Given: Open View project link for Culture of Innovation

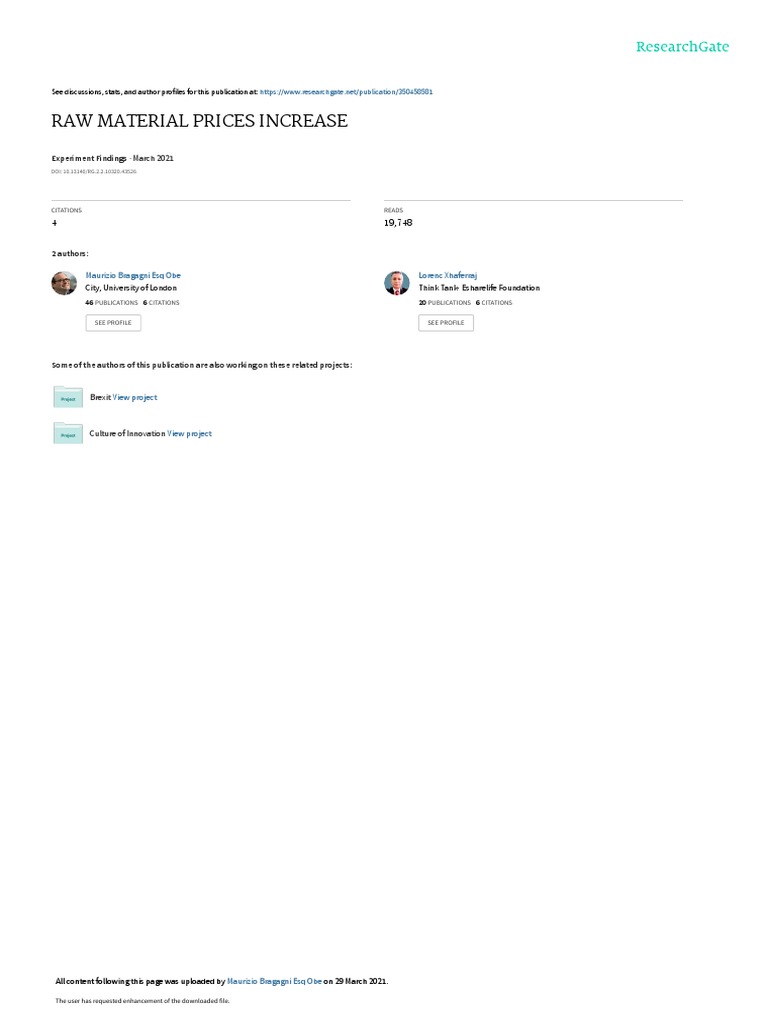Looking at the screenshot, I should click(x=189, y=434).
